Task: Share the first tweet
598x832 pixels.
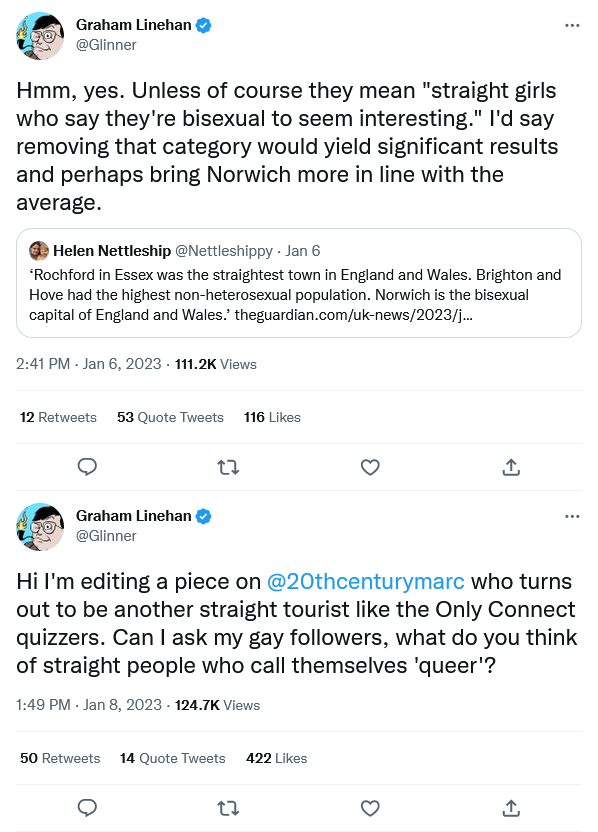Action: point(511,467)
